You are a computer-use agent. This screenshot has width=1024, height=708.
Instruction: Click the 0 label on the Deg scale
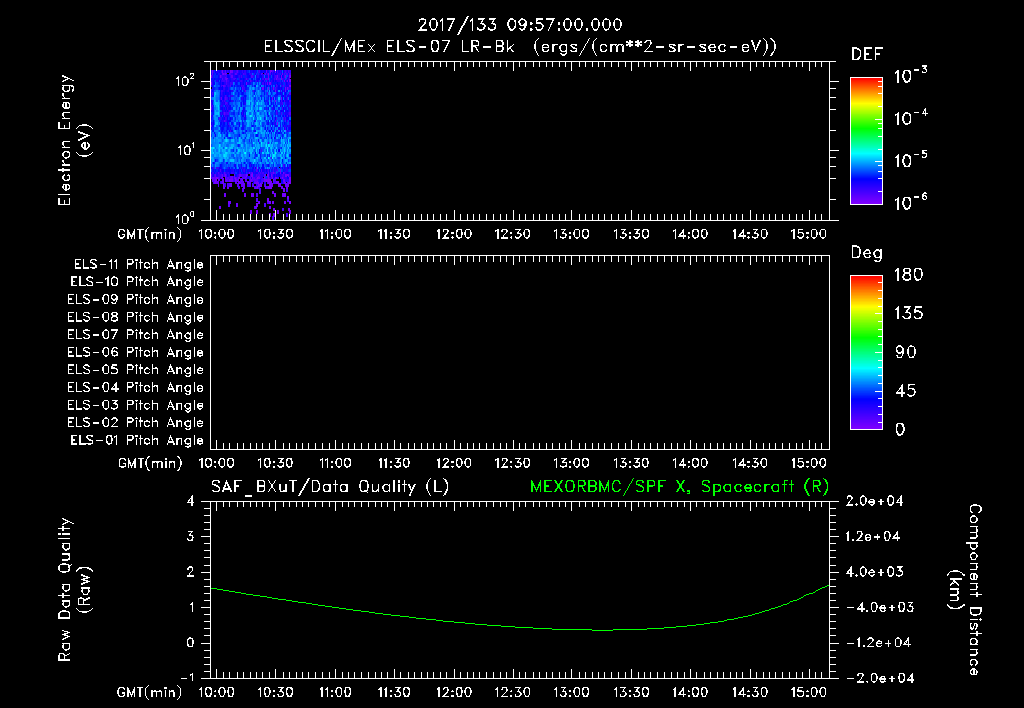click(900, 430)
